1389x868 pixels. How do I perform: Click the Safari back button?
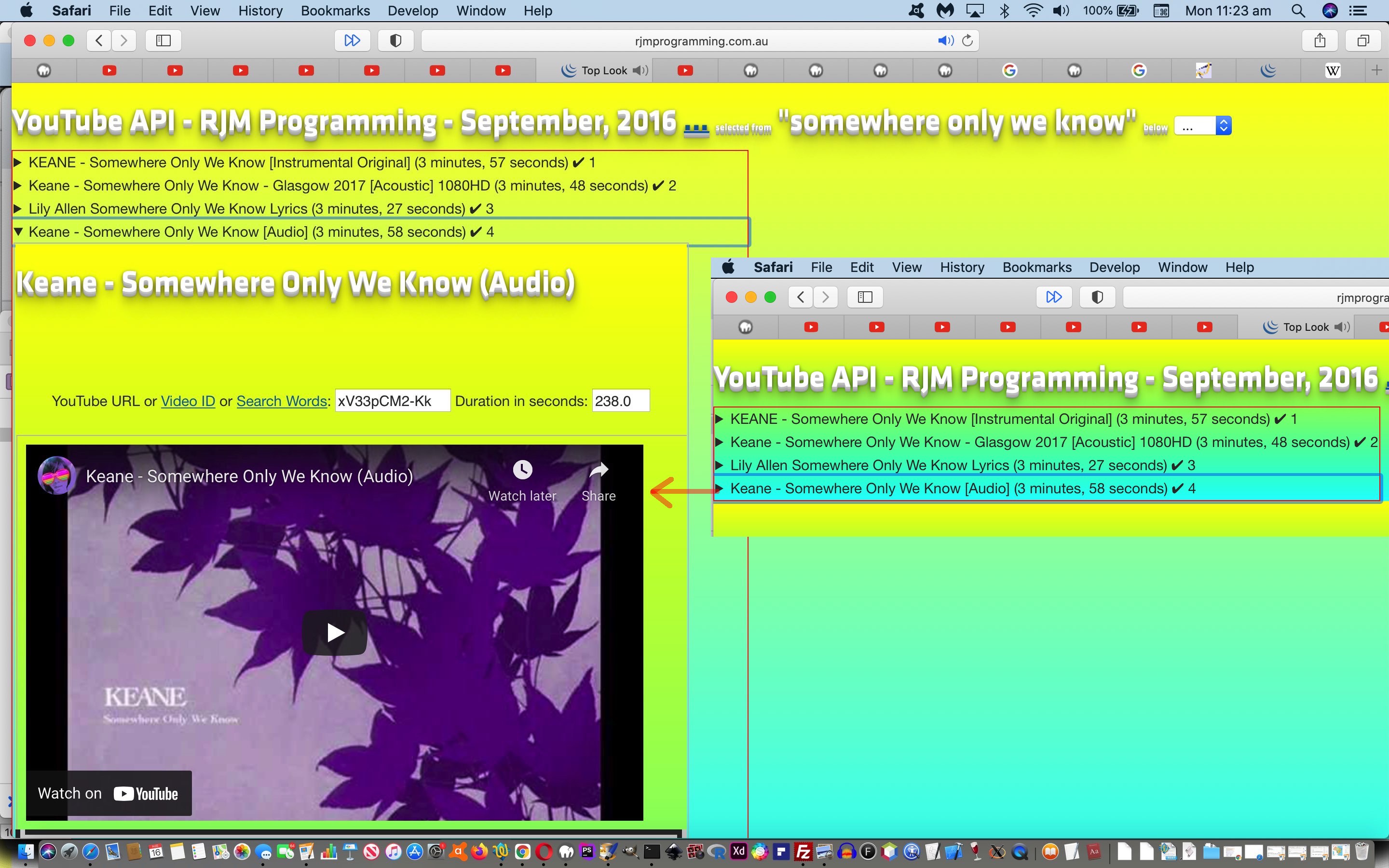pos(99,40)
